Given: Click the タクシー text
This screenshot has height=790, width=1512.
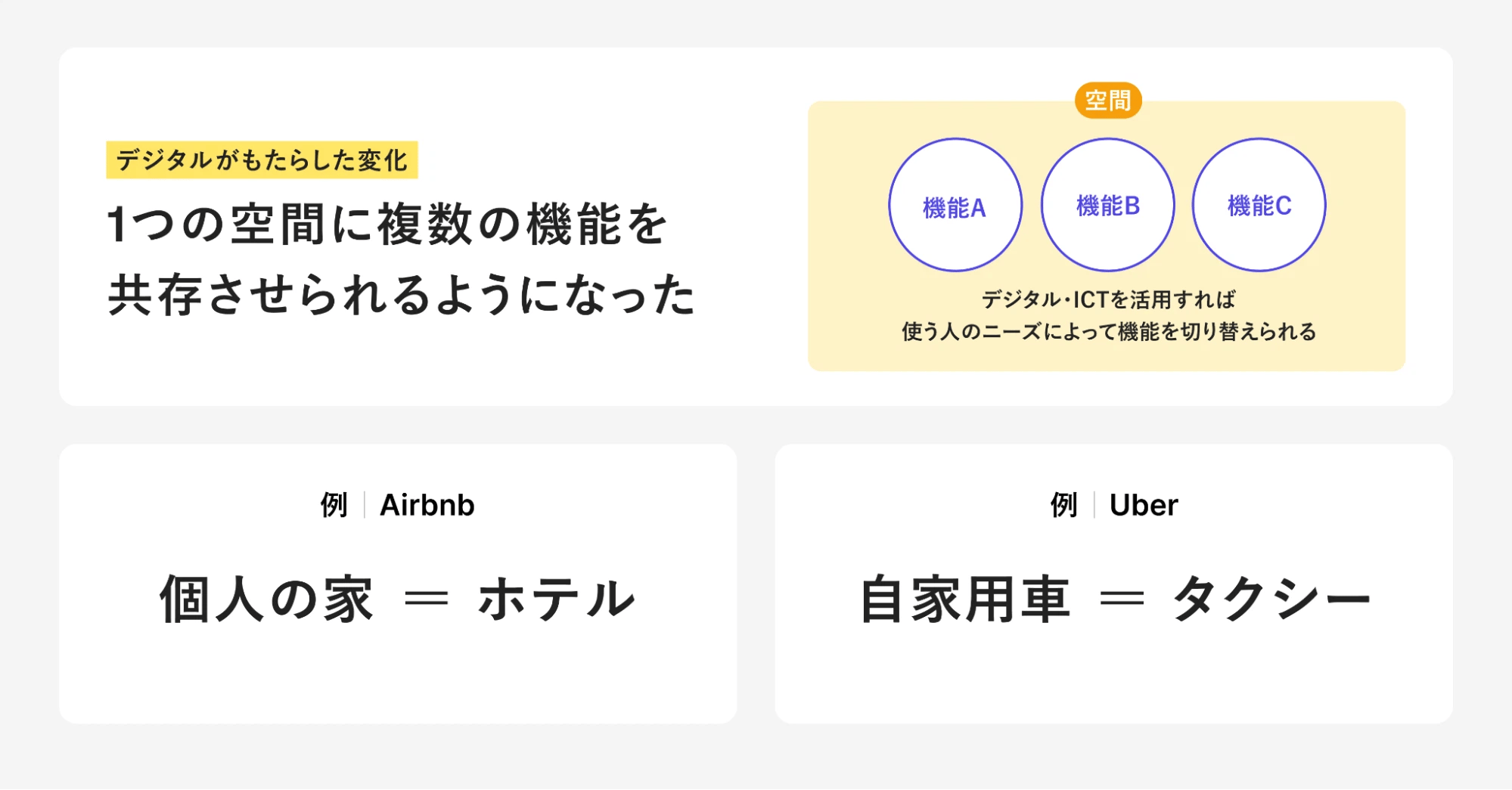Looking at the screenshot, I should (x=1271, y=599).
